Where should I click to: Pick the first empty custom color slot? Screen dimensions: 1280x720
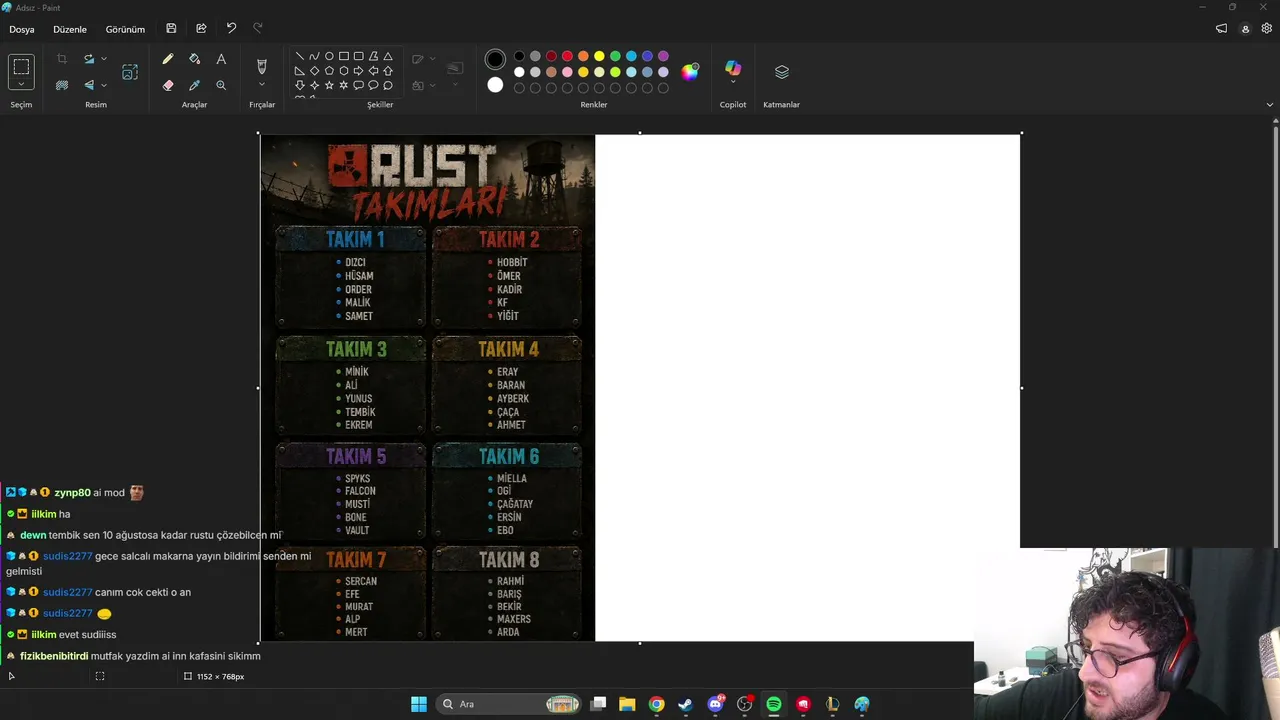point(519,88)
